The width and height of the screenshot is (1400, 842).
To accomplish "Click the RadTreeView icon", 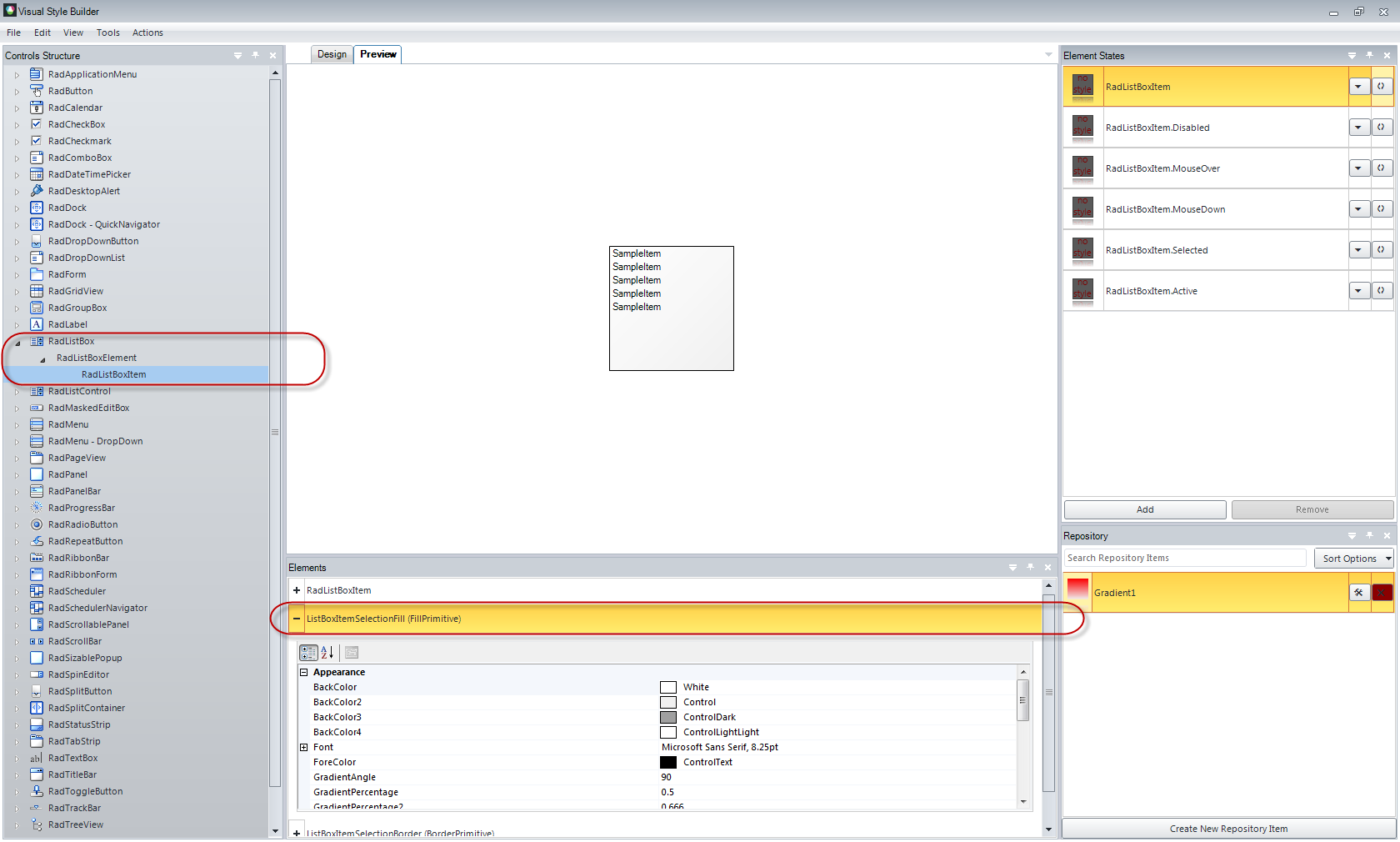I will point(37,824).
